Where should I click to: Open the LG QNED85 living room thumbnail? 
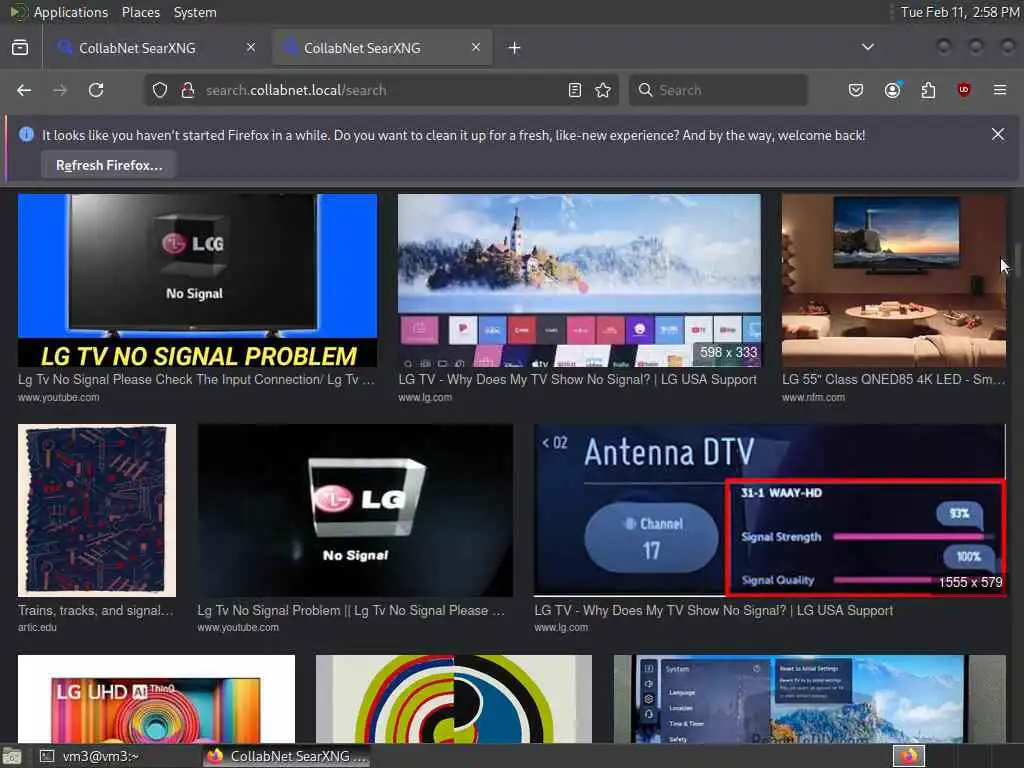click(x=893, y=280)
